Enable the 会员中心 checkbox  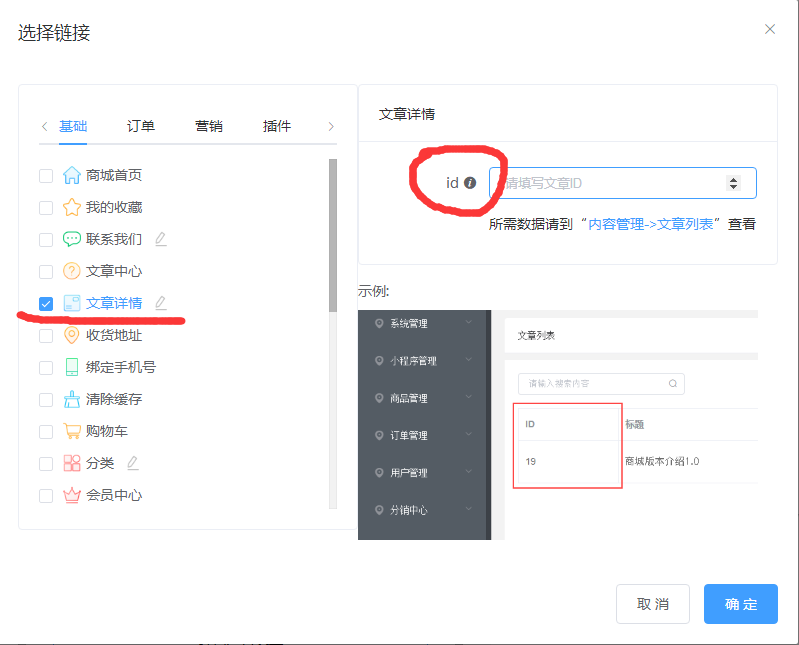click(46, 495)
